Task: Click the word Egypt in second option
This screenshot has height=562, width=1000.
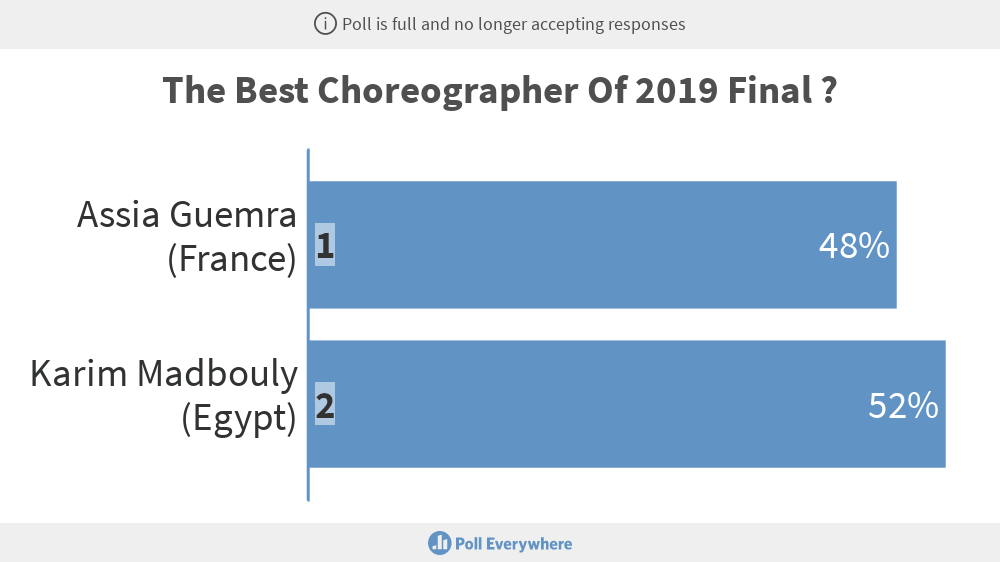Action: (239, 420)
